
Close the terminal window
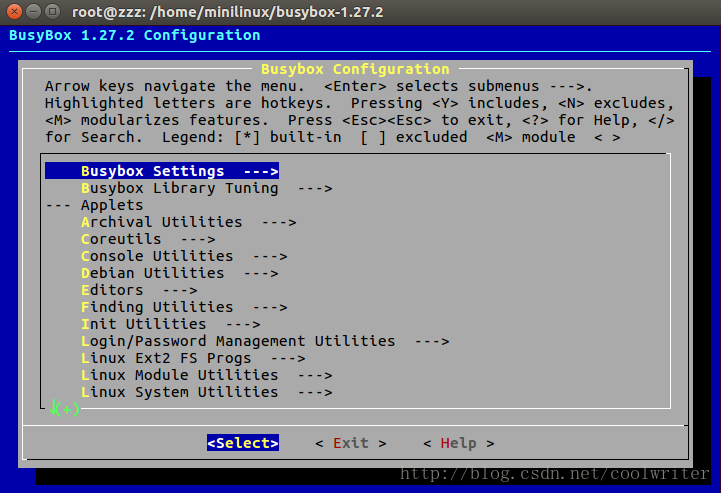coord(14,11)
